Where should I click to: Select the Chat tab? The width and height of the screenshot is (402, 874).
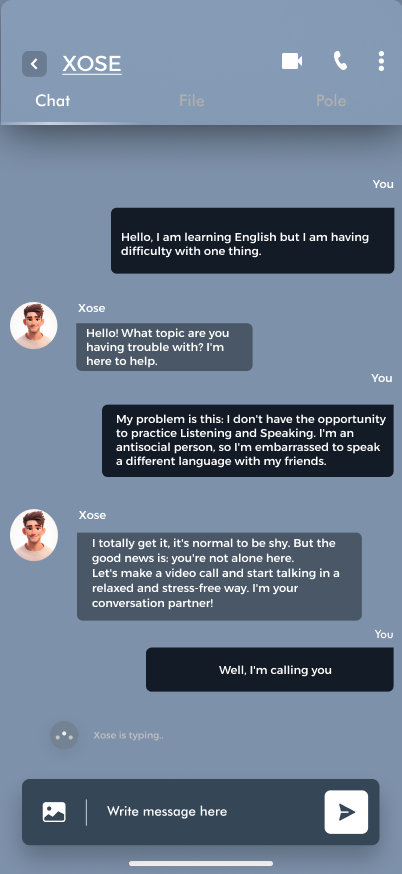tap(53, 101)
